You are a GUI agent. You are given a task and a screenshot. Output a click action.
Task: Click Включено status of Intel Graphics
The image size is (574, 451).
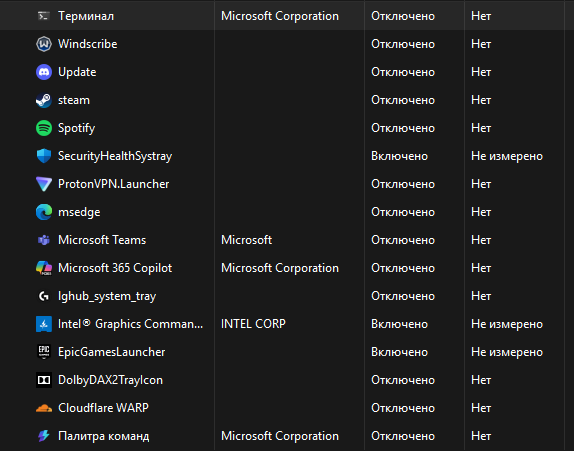click(399, 324)
